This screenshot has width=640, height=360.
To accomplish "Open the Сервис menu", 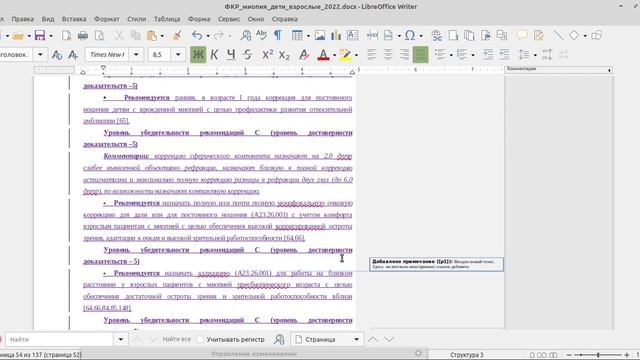I will coord(229,19).
